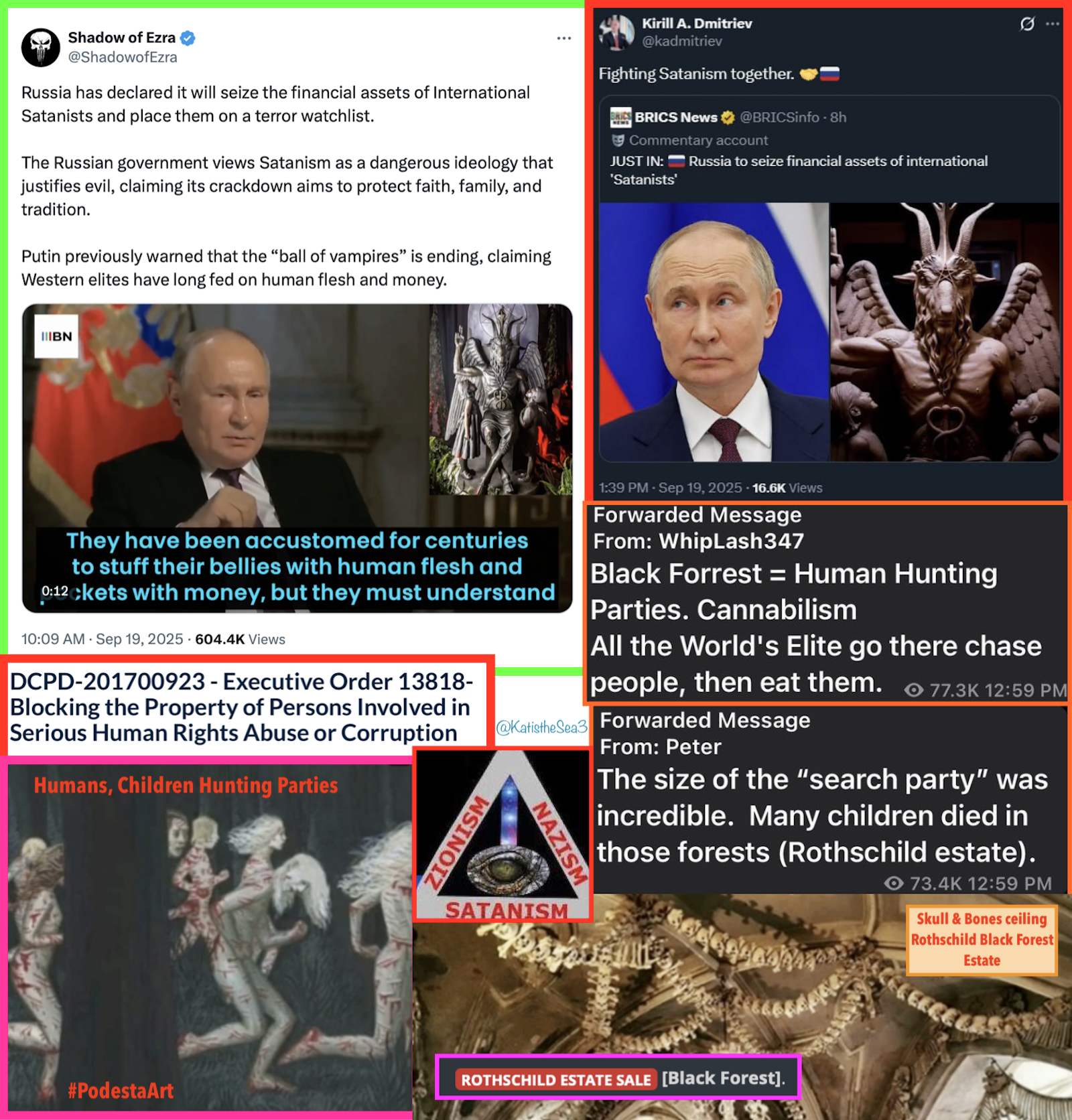Screen dimensions: 1072x1120
Task: Click the 0:12 video timestamp
Action: (x=55, y=591)
